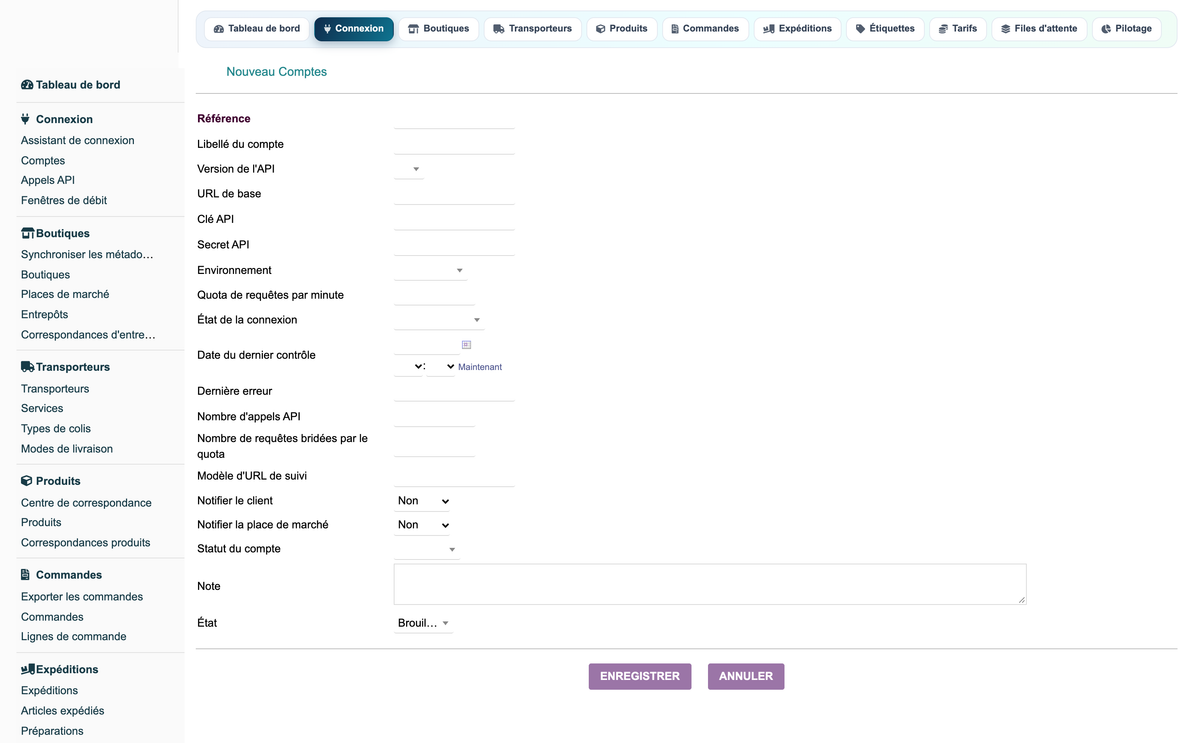The height and width of the screenshot is (743, 1200).
Task: Click the Transporteurs truck icon in sidebar
Action: pos(27,367)
